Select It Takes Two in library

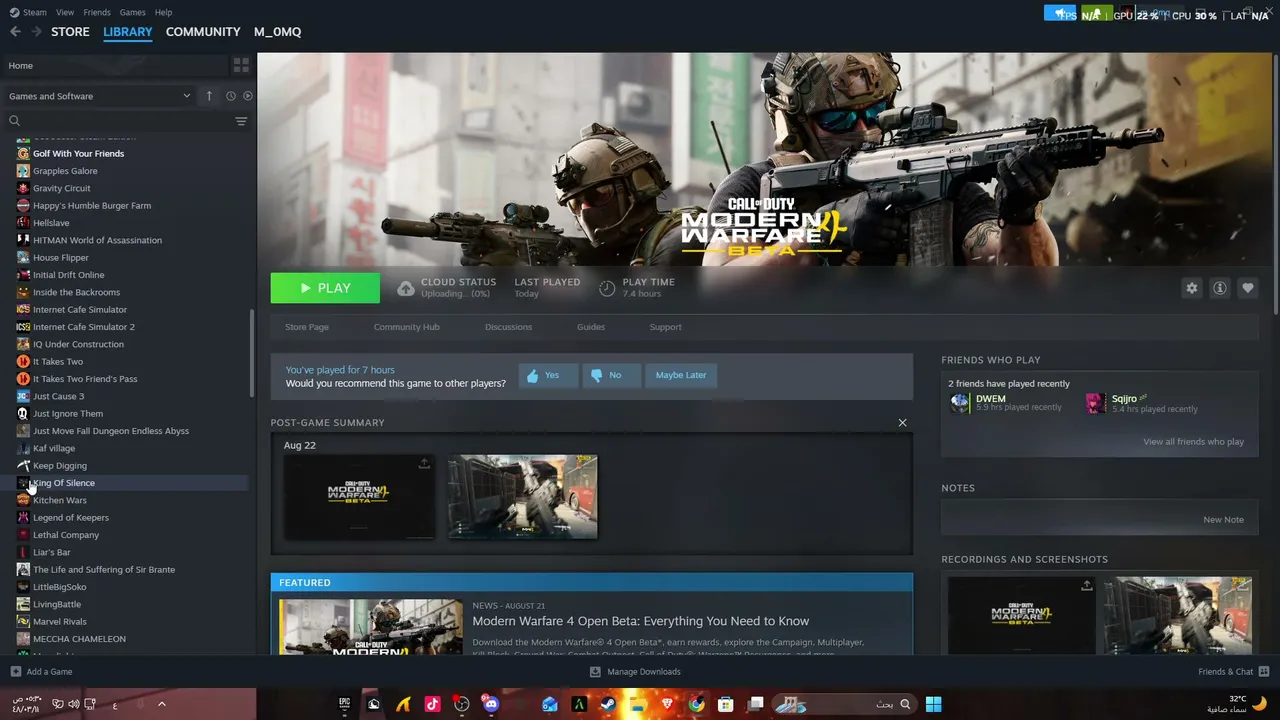[x=58, y=362]
